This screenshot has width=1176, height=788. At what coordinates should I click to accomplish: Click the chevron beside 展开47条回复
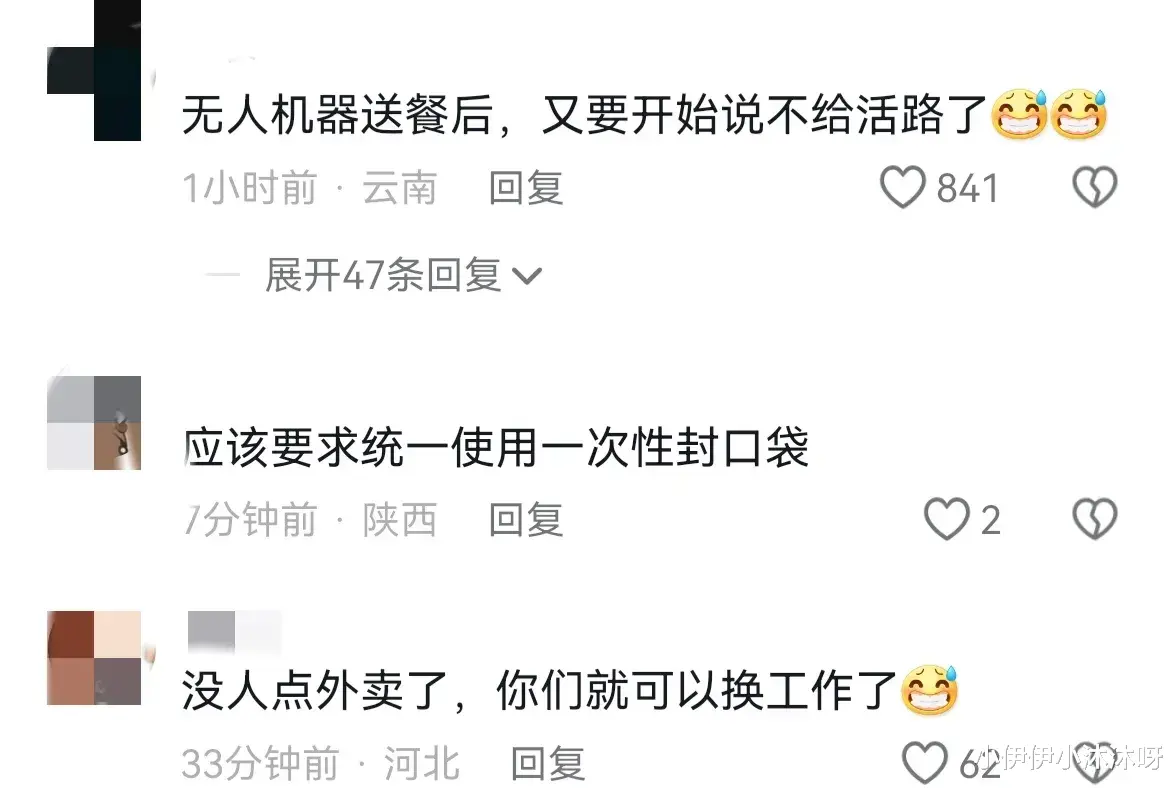coord(526,277)
